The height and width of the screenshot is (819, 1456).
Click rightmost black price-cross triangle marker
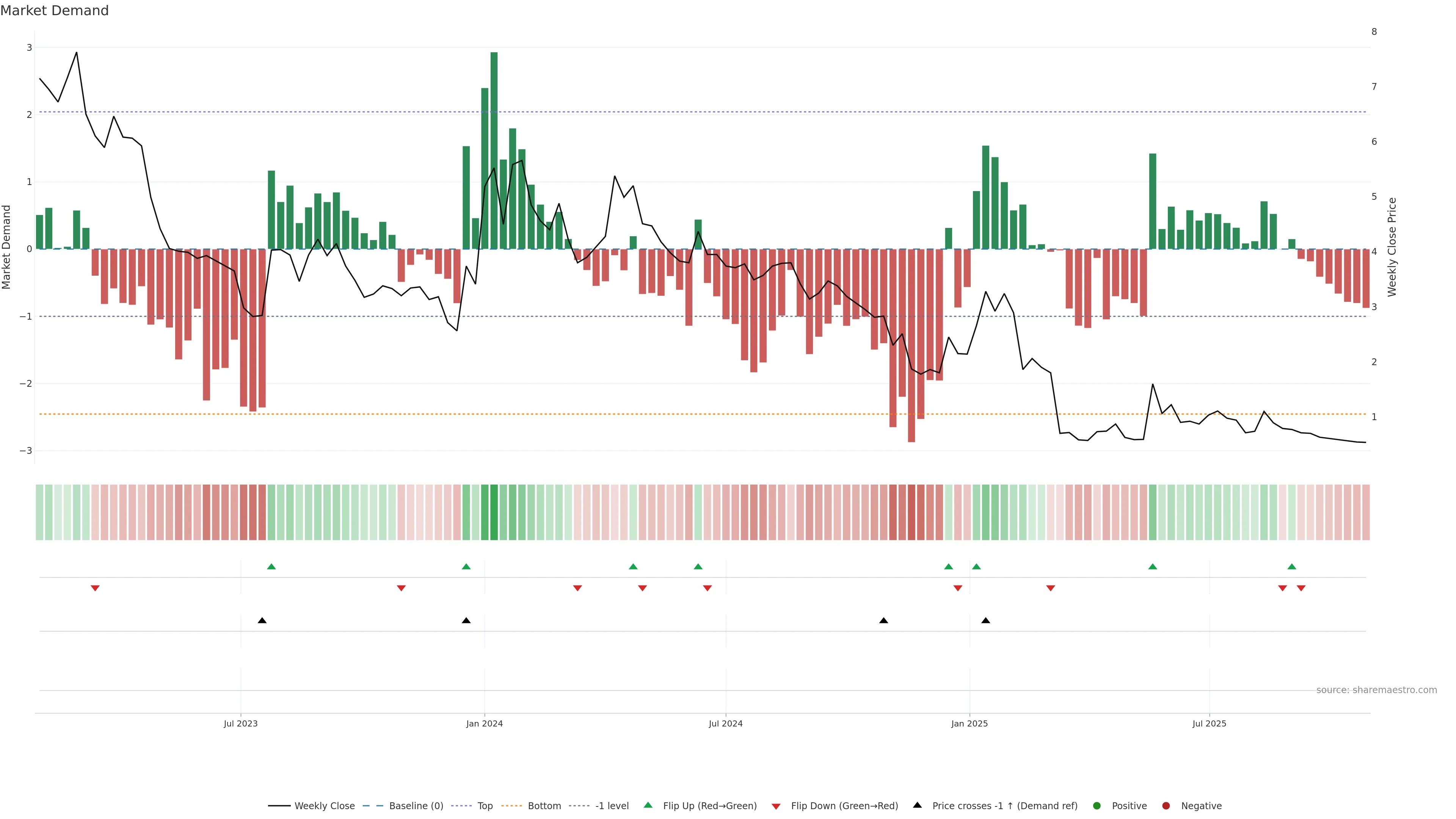986,621
